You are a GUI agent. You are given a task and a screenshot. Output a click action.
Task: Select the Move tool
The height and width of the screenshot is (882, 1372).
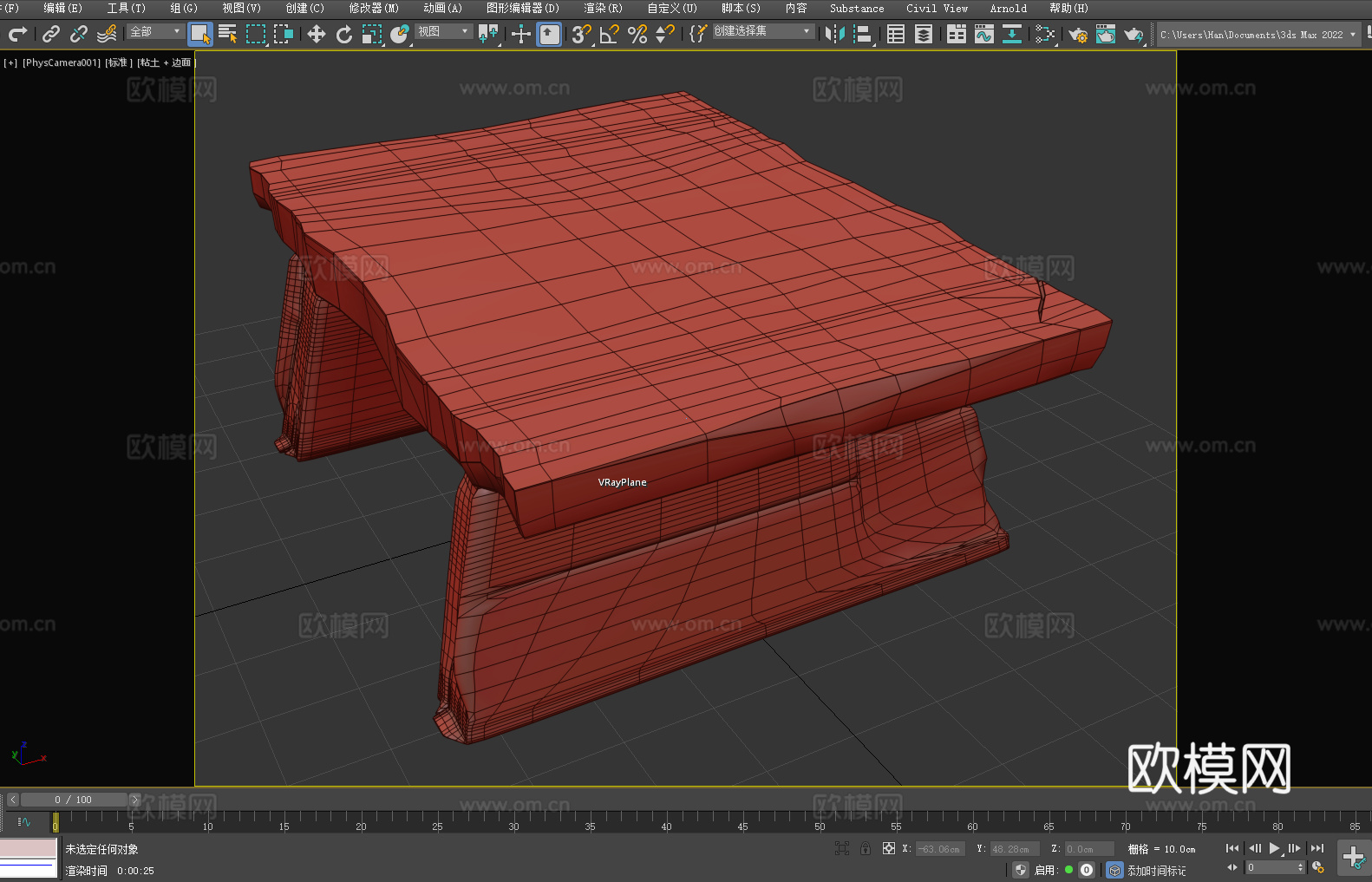coord(317,34)
